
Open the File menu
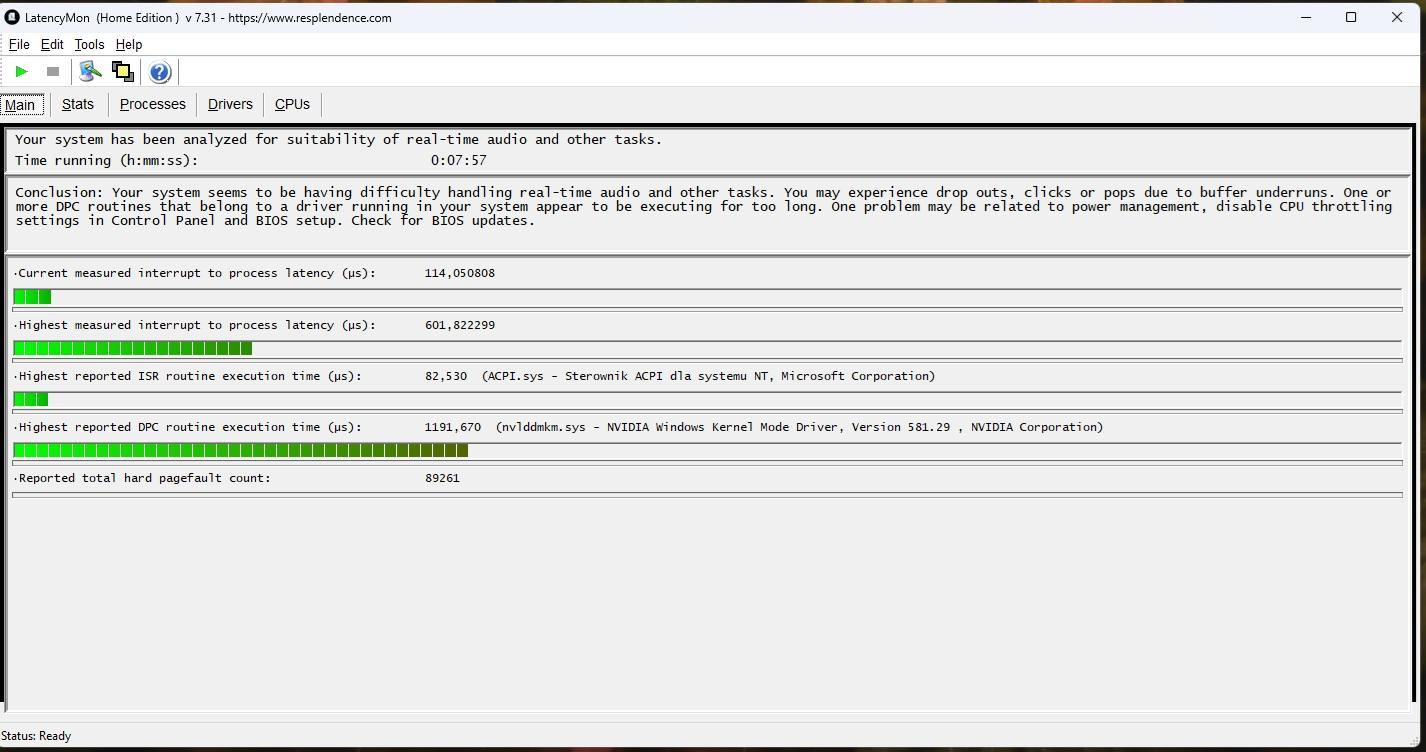click(19, 44)
